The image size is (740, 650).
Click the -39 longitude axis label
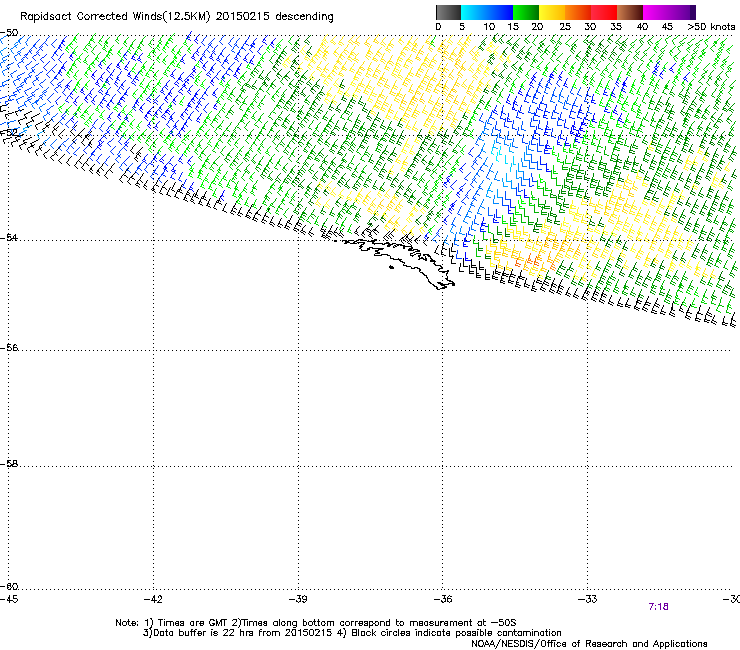tap(298, 599)
